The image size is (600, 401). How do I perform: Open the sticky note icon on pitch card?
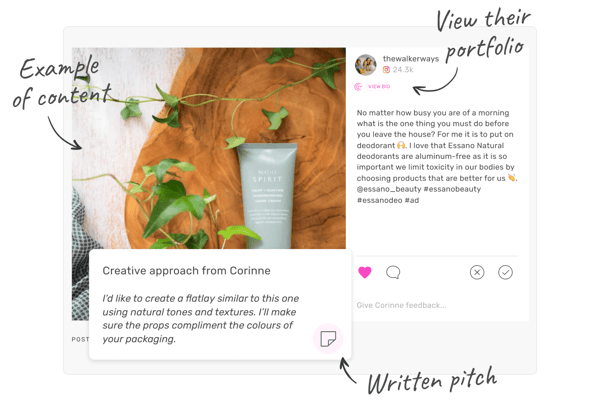pyautogui.click(x=328, y=338)
